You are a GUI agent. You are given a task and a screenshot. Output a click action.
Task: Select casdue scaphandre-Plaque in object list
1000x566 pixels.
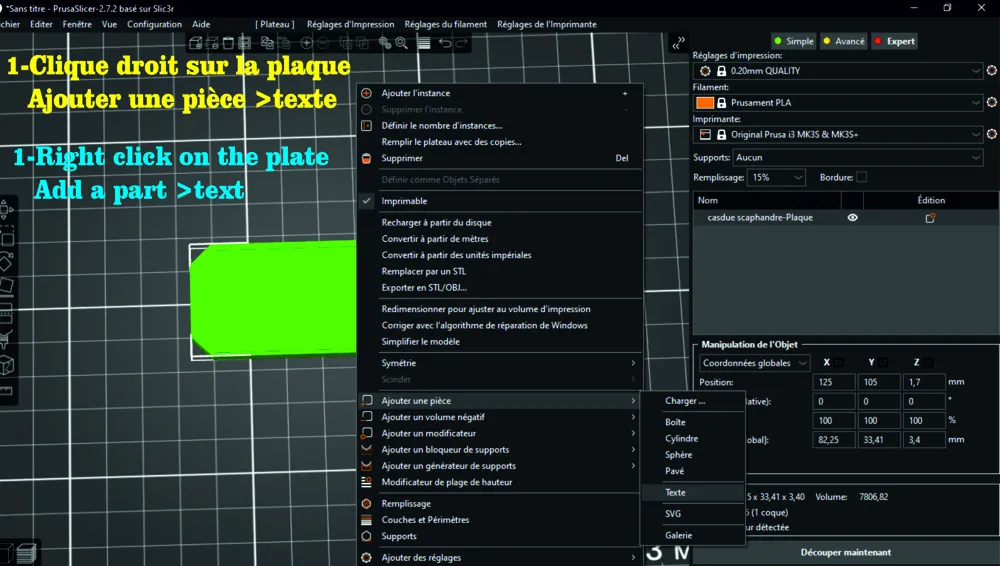[760, 218]
